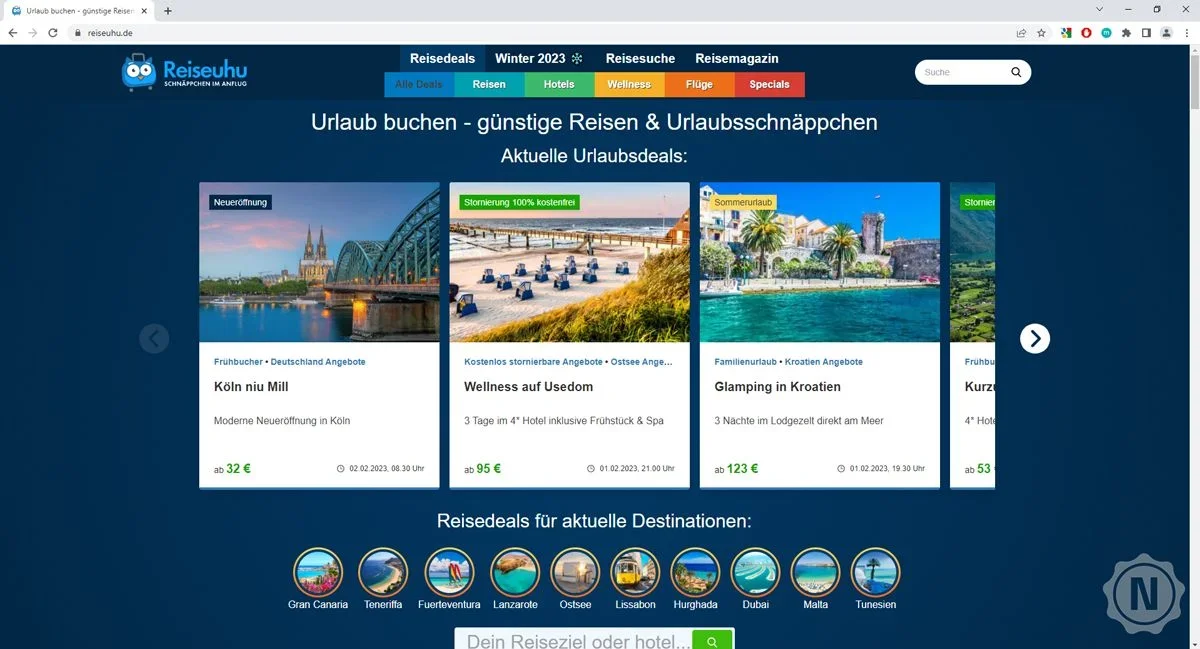Open the Lissabon destination circle
Screen dimensions: 1200x649
click(635, 573)
